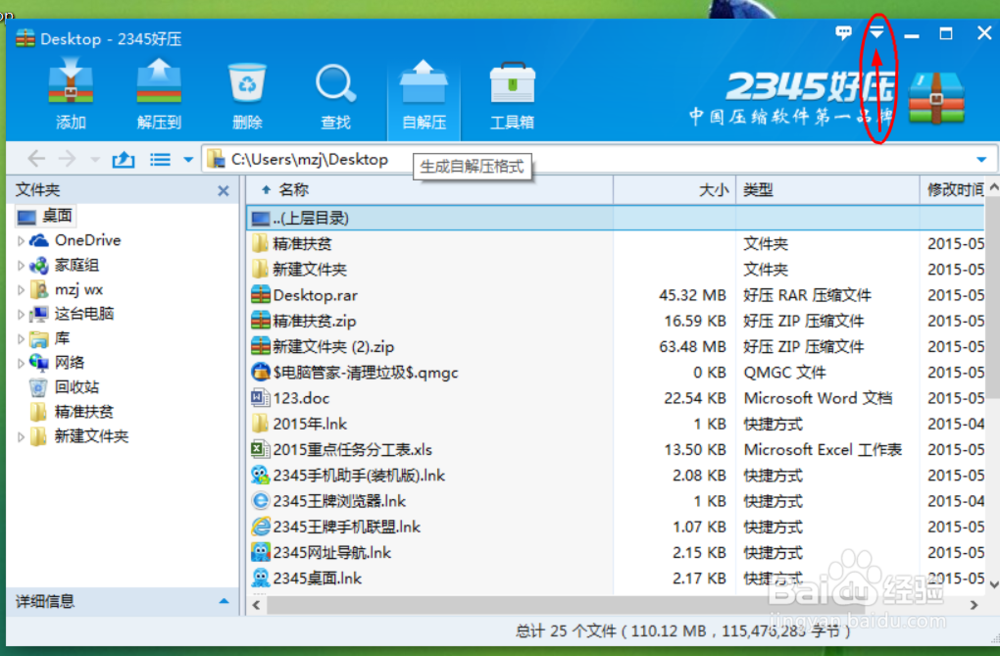Expand the OneDrive tree node
The width and height of the screenshot is (1000, 656).
pyautogui.click(x=20, y=241)
